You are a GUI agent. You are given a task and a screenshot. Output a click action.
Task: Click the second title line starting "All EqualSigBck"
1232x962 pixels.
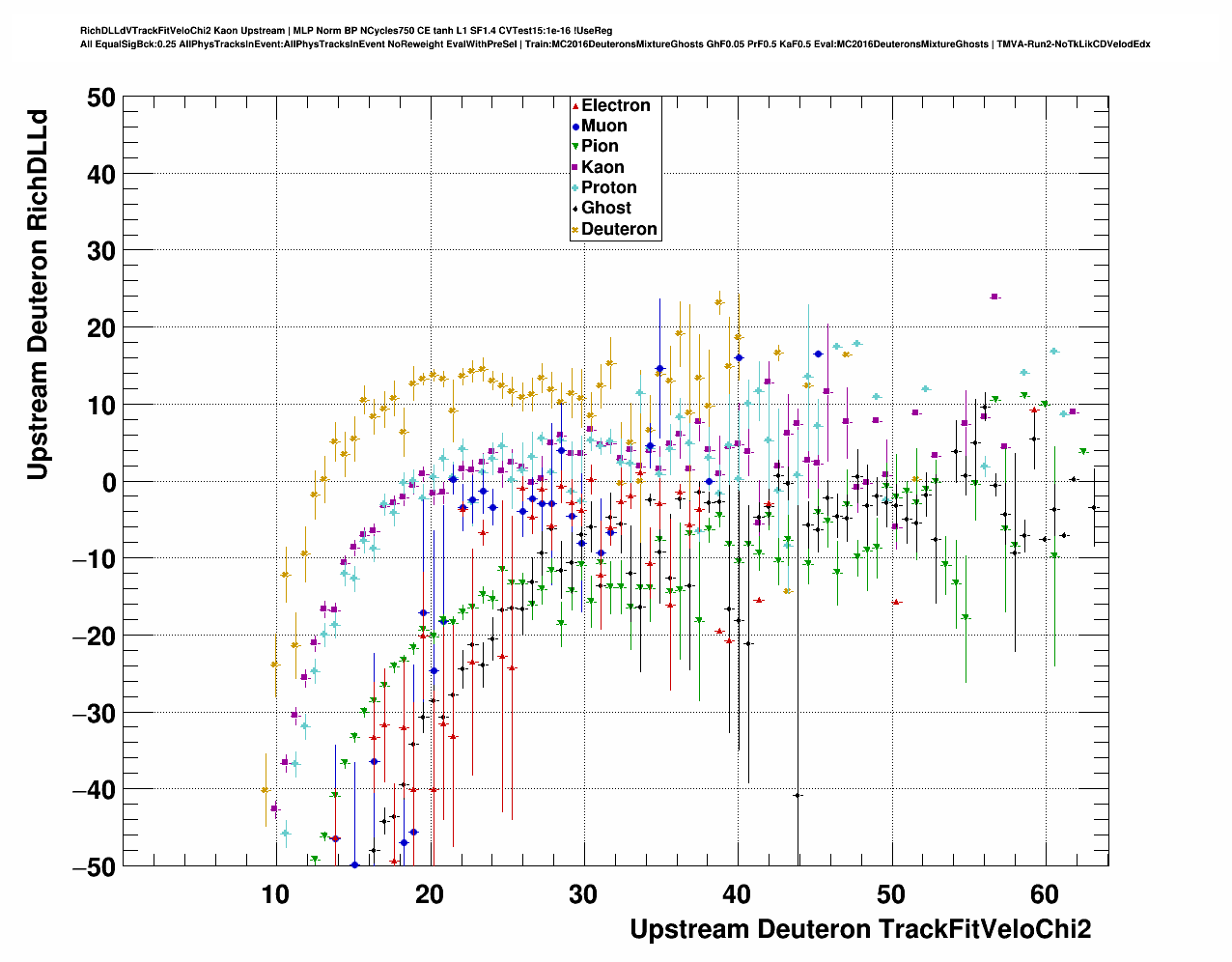pos(615,43)
